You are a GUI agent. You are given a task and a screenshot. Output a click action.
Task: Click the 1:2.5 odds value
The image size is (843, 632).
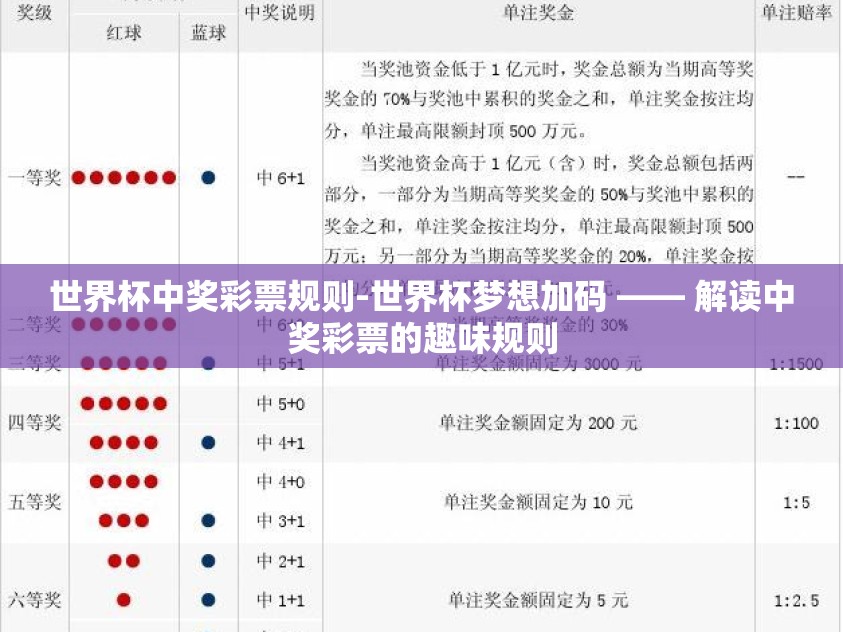[796, 600]
